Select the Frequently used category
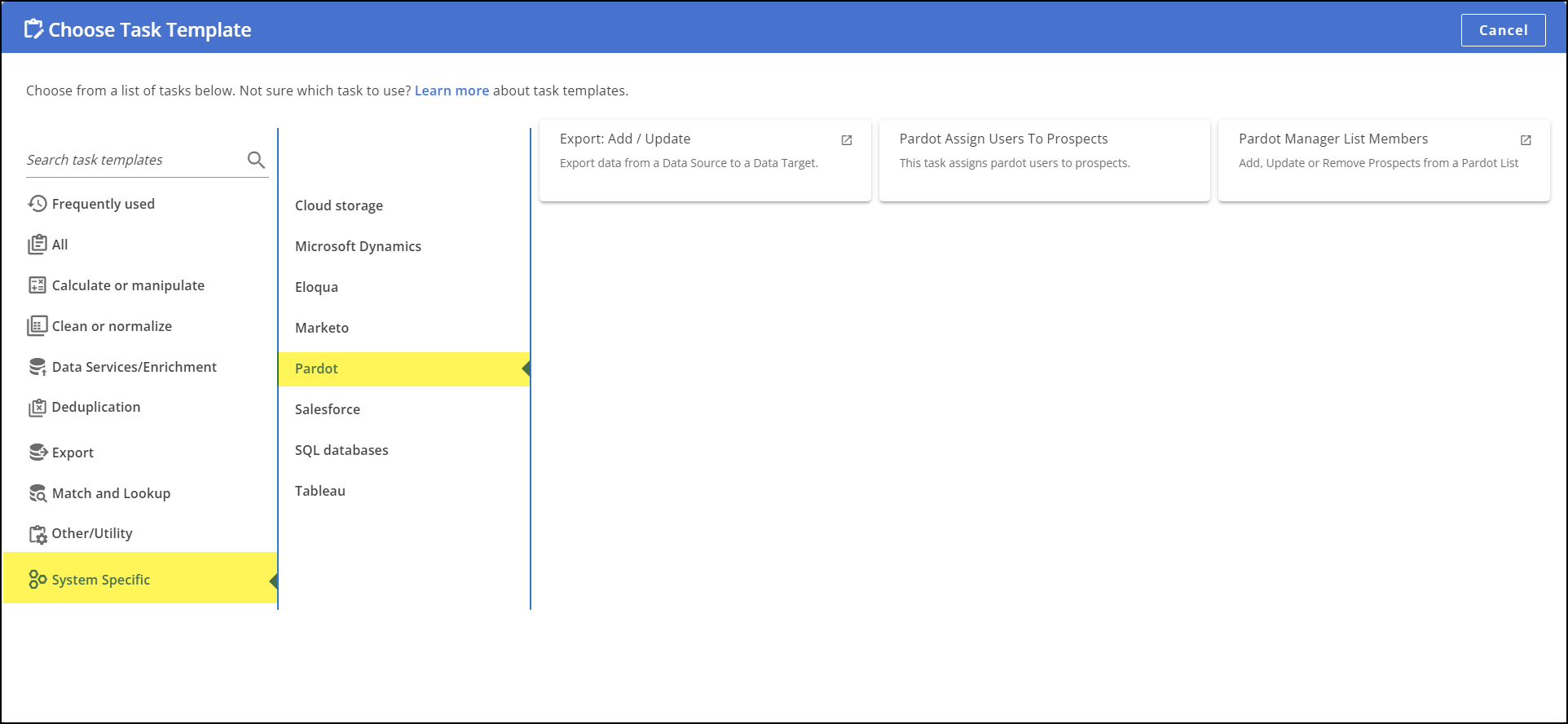This screenshot has height=724, width=1568. [104, 204]
